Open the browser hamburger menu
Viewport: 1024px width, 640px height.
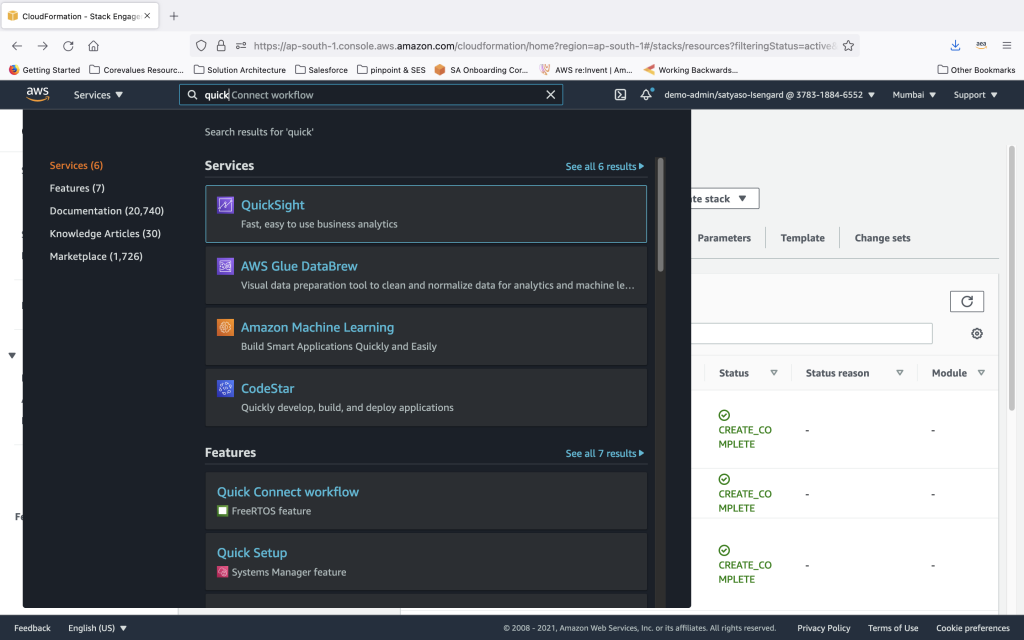tap(1006, 46)
